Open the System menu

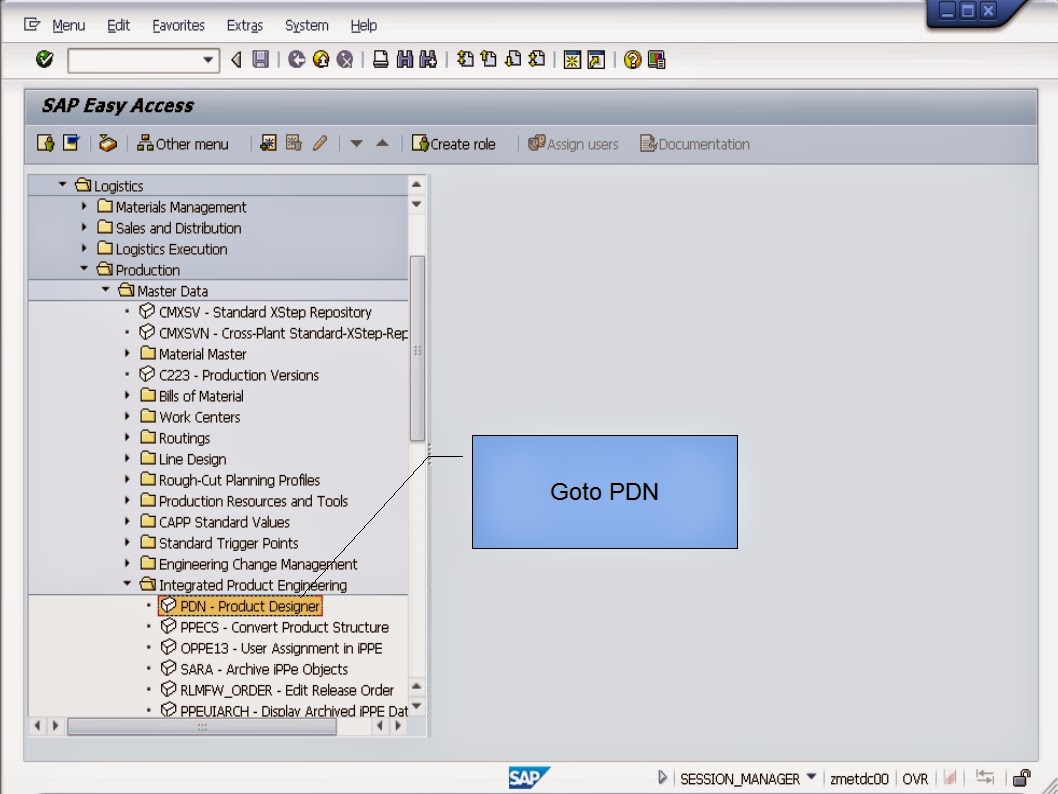[306, 25]
